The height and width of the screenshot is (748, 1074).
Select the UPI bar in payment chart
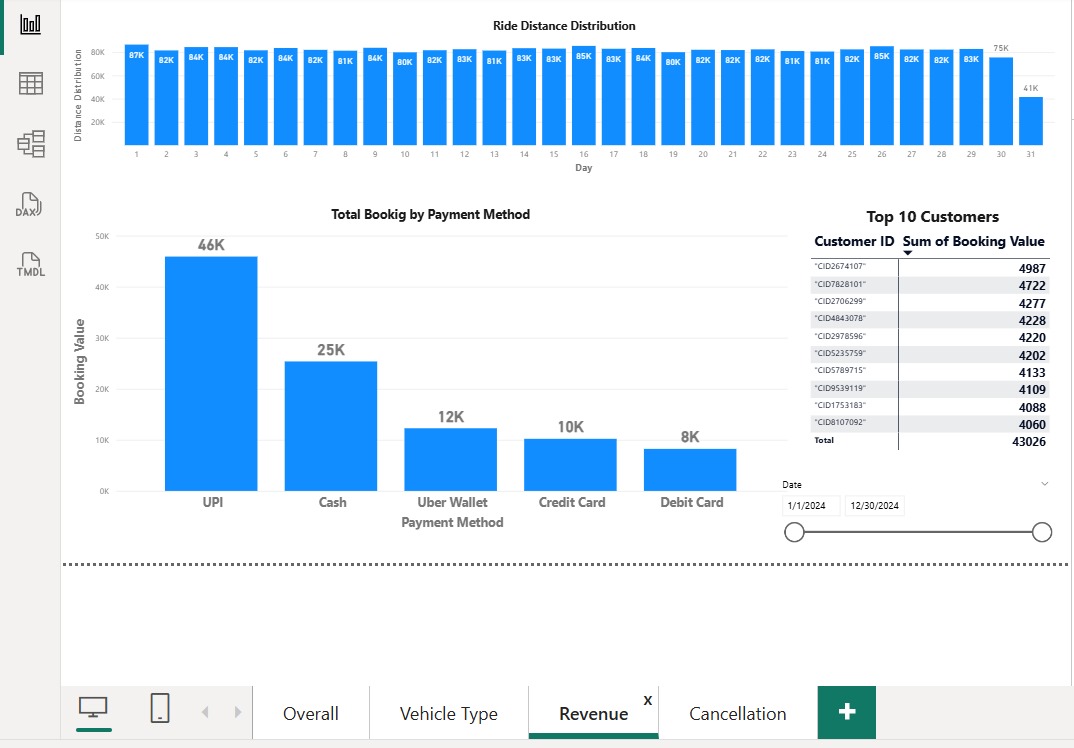[211, 374]
